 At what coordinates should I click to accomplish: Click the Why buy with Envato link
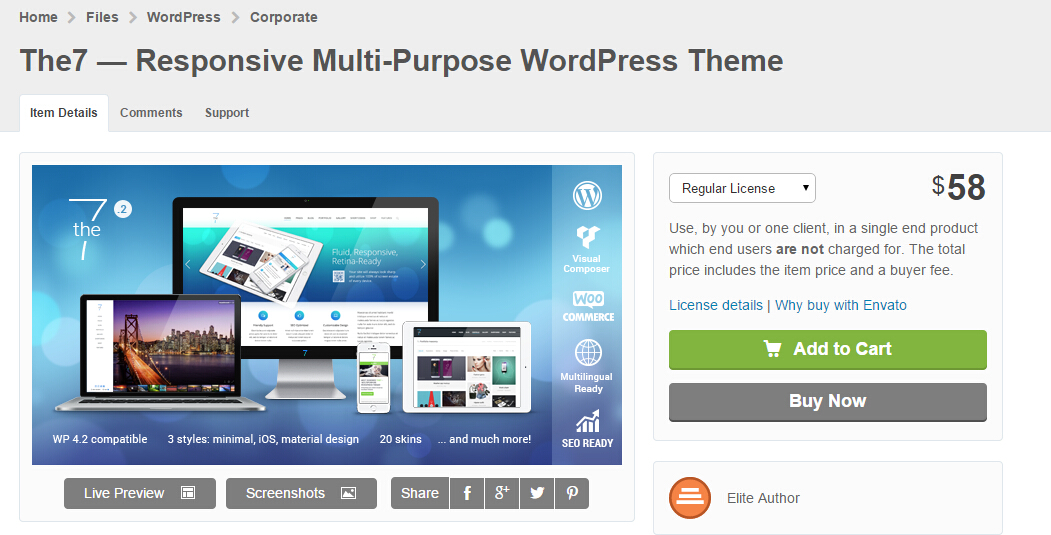pos(840,305)
